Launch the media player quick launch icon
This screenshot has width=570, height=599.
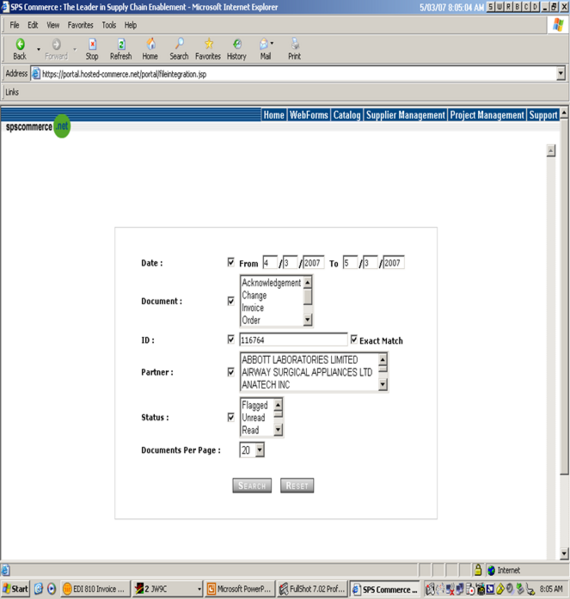pos(52,589)
